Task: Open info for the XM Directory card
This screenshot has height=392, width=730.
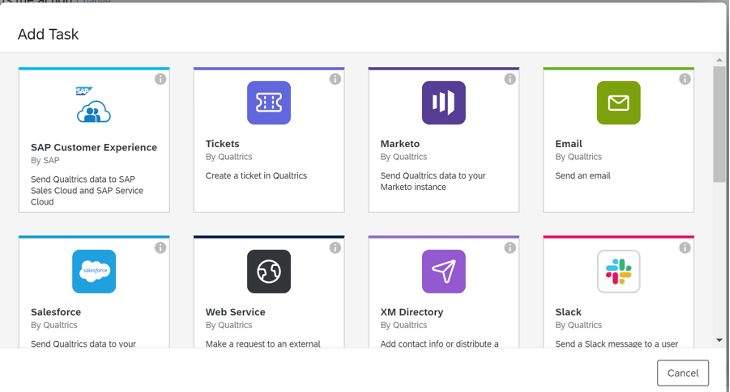Action: 510,248
